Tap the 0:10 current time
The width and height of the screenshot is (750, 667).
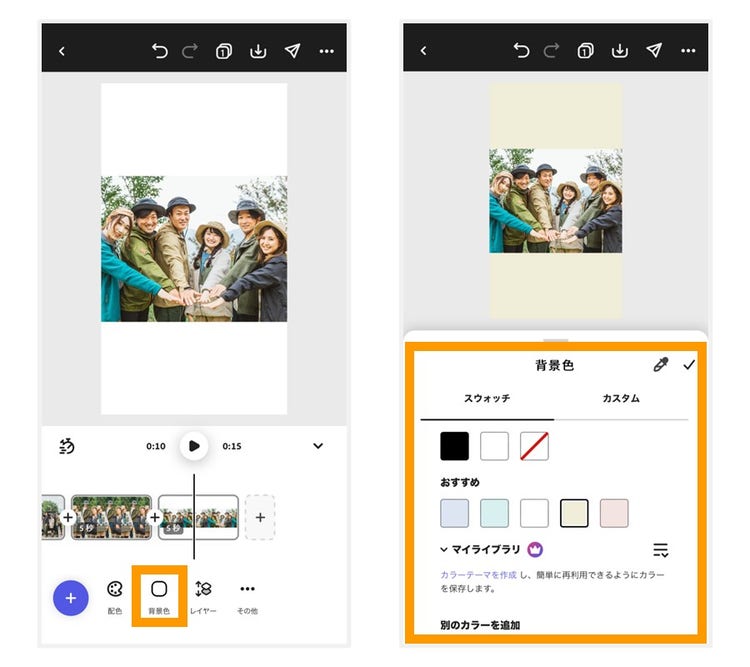tap(156, 446)
